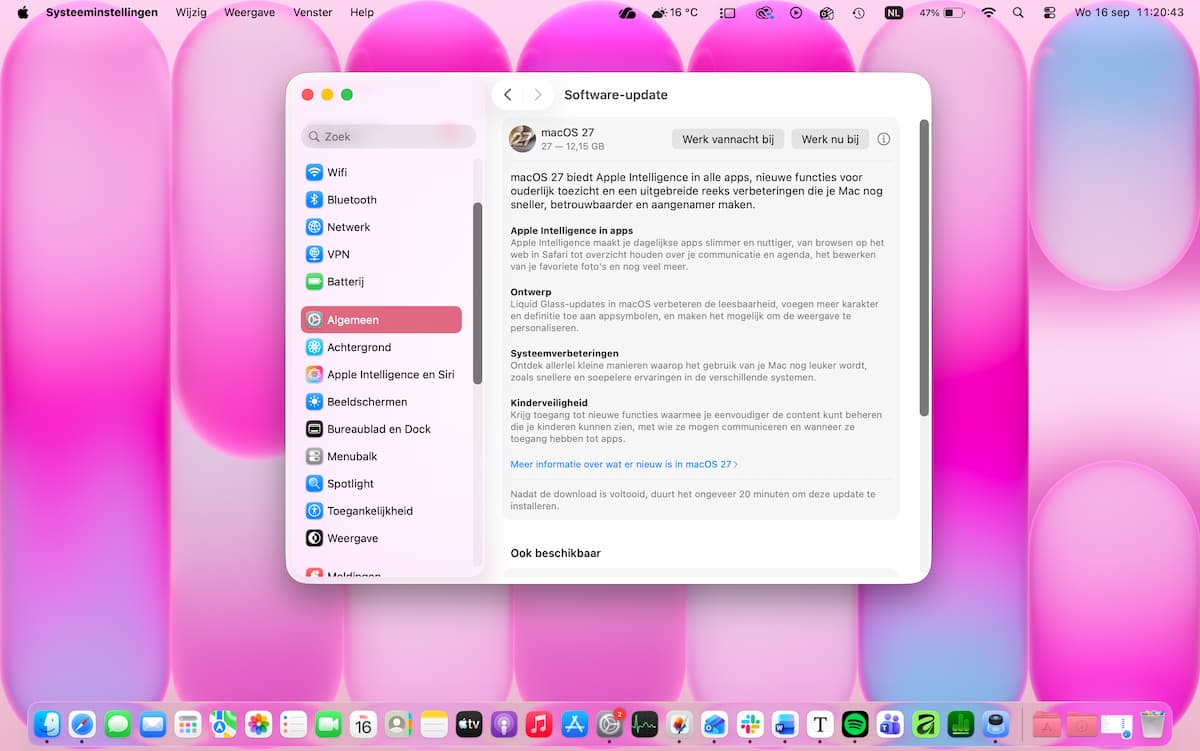Screen dimensions: 1200x751
Task: Click the info icon next to Werk nu bij
Action: (x=884, y=139)
